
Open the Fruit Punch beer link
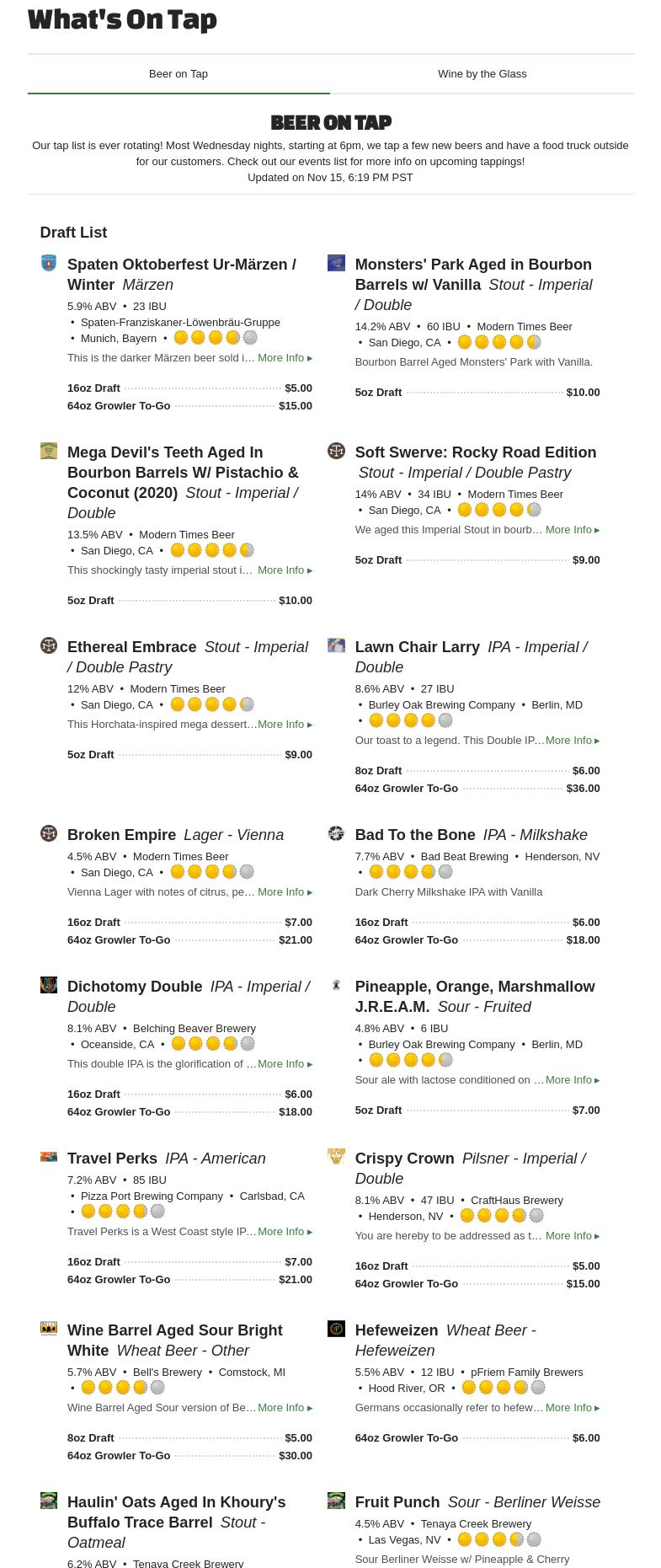click(397, 1502)
